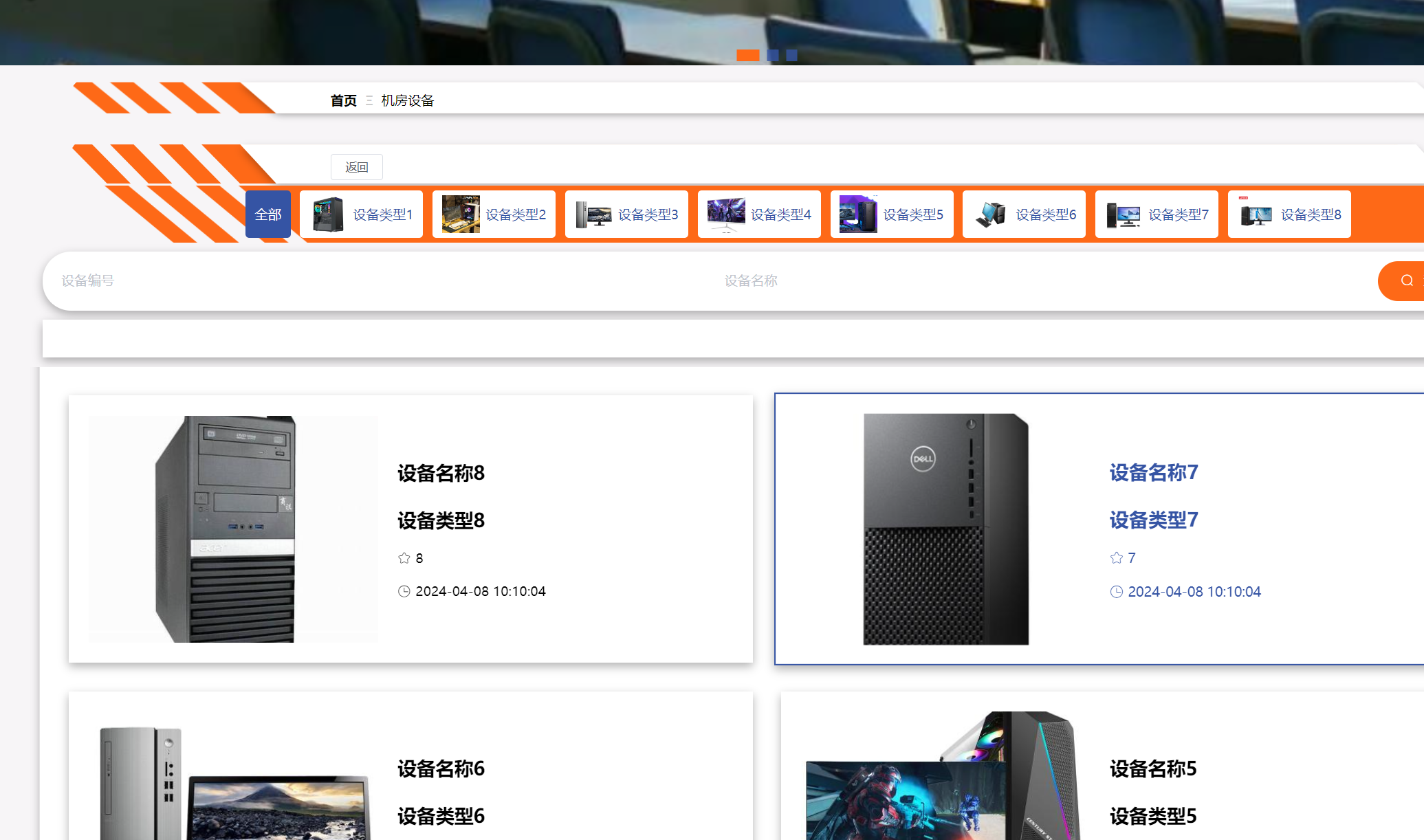Click the search magnifier icon
This screenshot has height=840, width=1424.
(x=1405, y=280)
